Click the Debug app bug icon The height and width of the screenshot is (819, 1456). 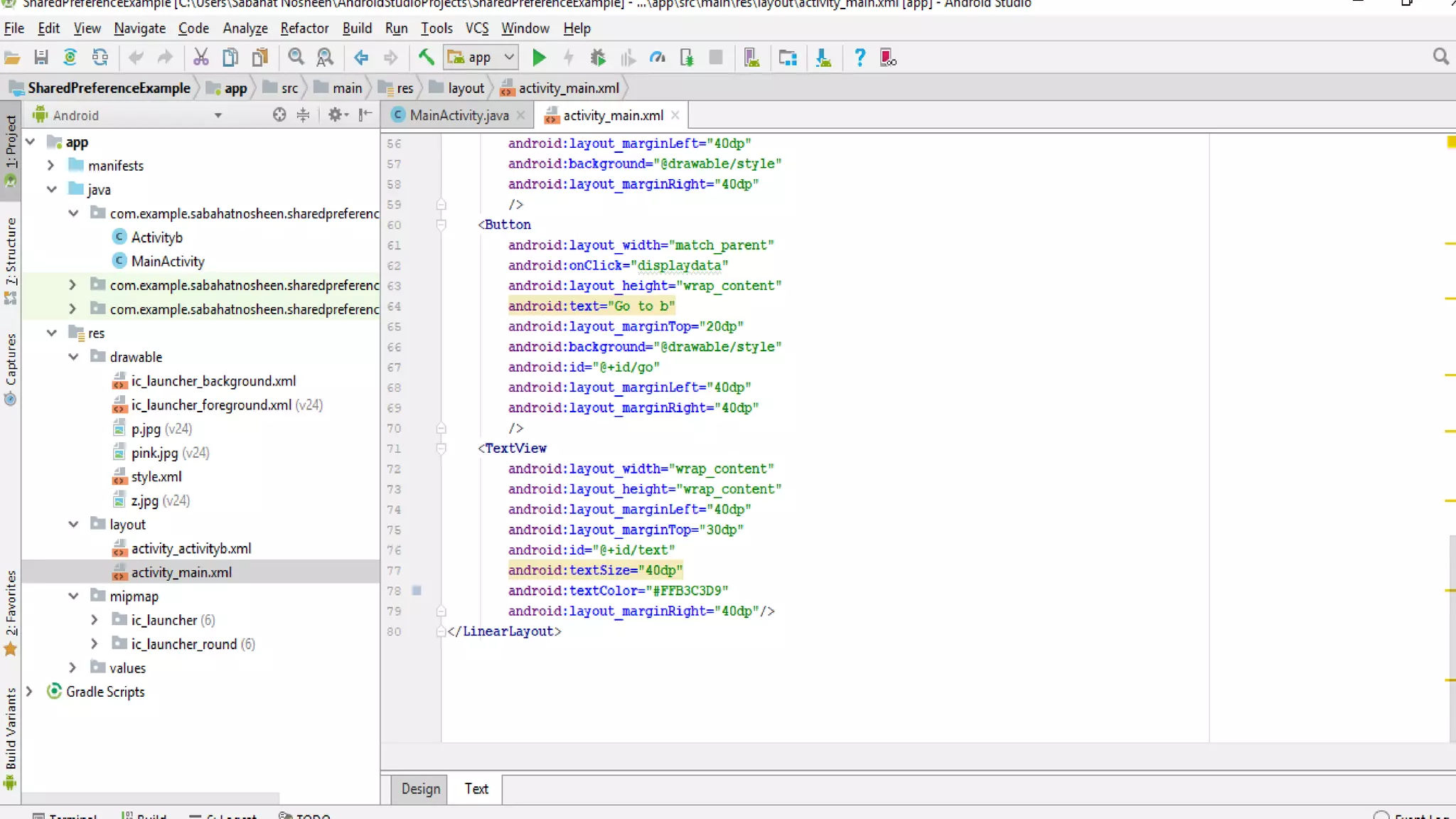[x=598, y=58]
